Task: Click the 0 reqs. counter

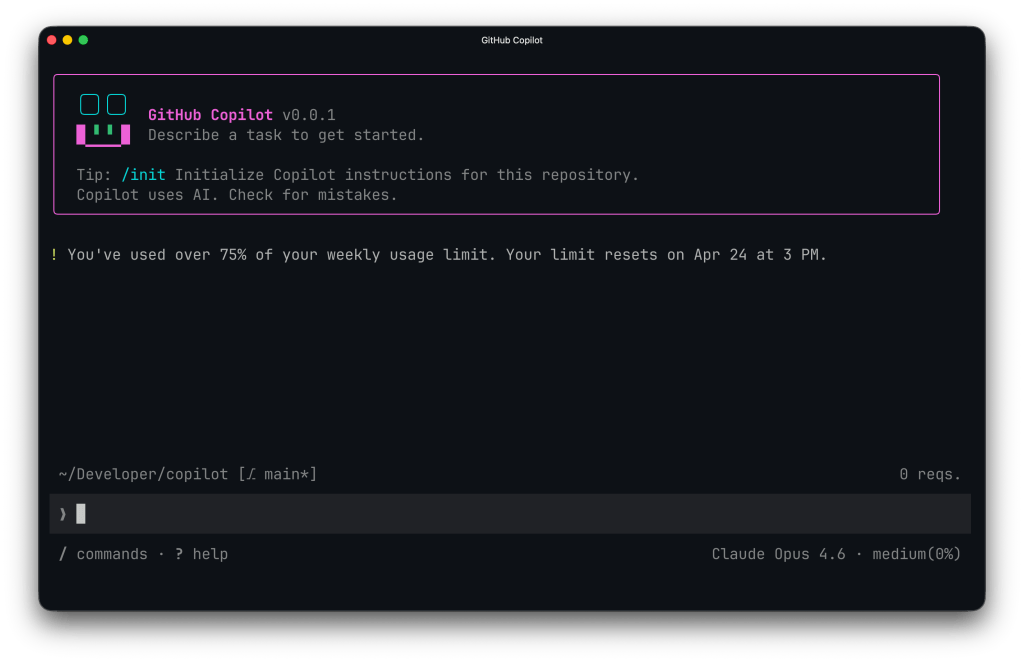Action: [x=931, y=473]
